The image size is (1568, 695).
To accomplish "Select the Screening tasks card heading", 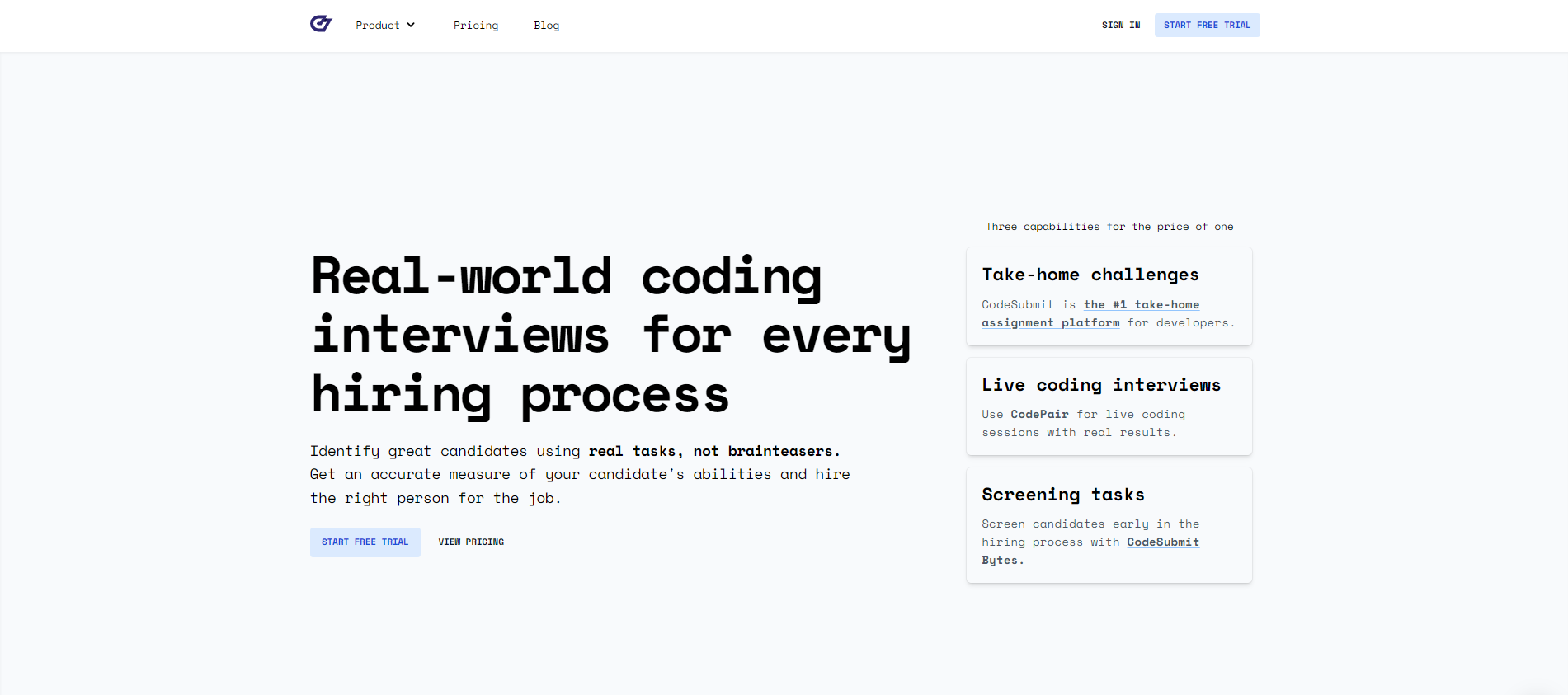I will (1062, 495).
